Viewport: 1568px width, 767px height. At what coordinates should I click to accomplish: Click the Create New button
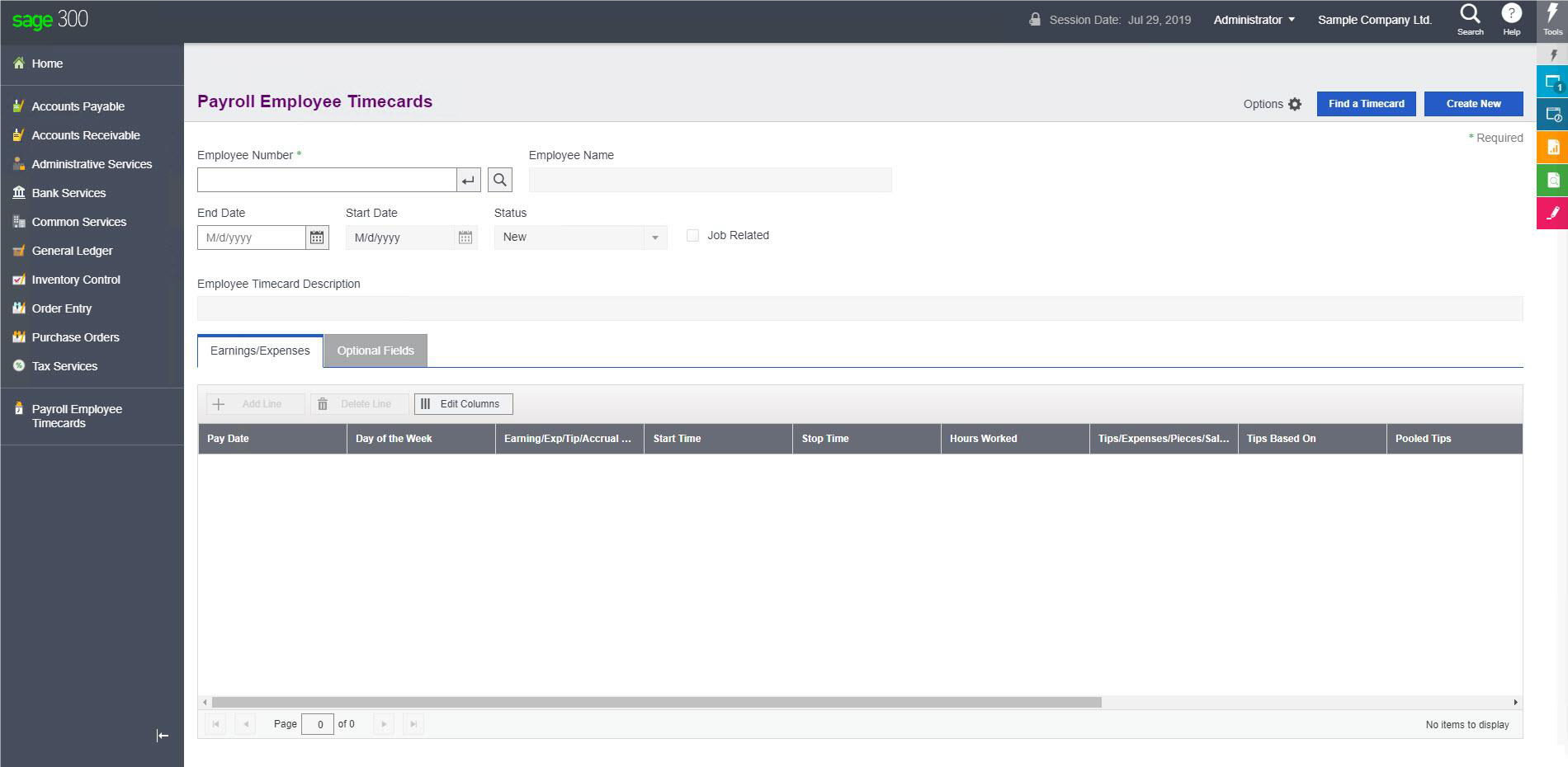pyautogui.click(x=1473, y=104)
